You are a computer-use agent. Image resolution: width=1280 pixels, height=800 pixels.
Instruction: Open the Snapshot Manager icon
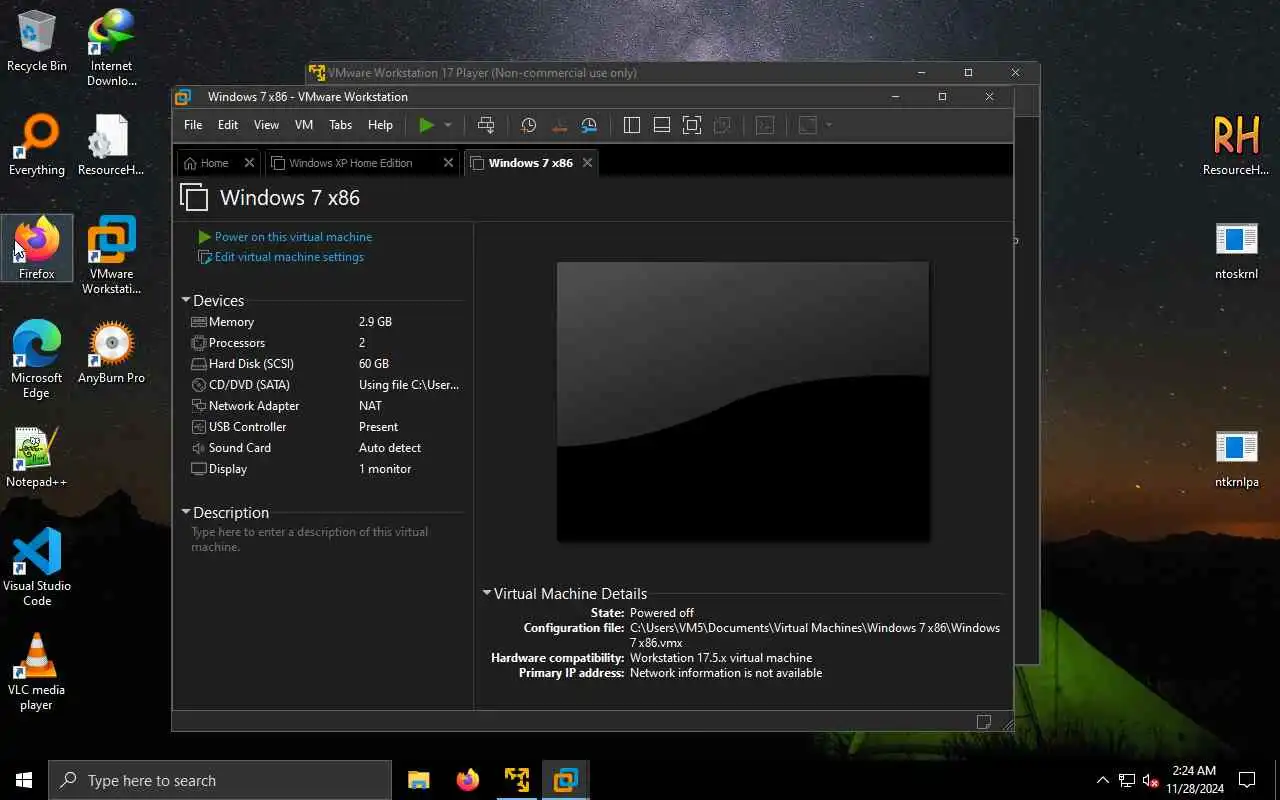[x=589, y=125]
